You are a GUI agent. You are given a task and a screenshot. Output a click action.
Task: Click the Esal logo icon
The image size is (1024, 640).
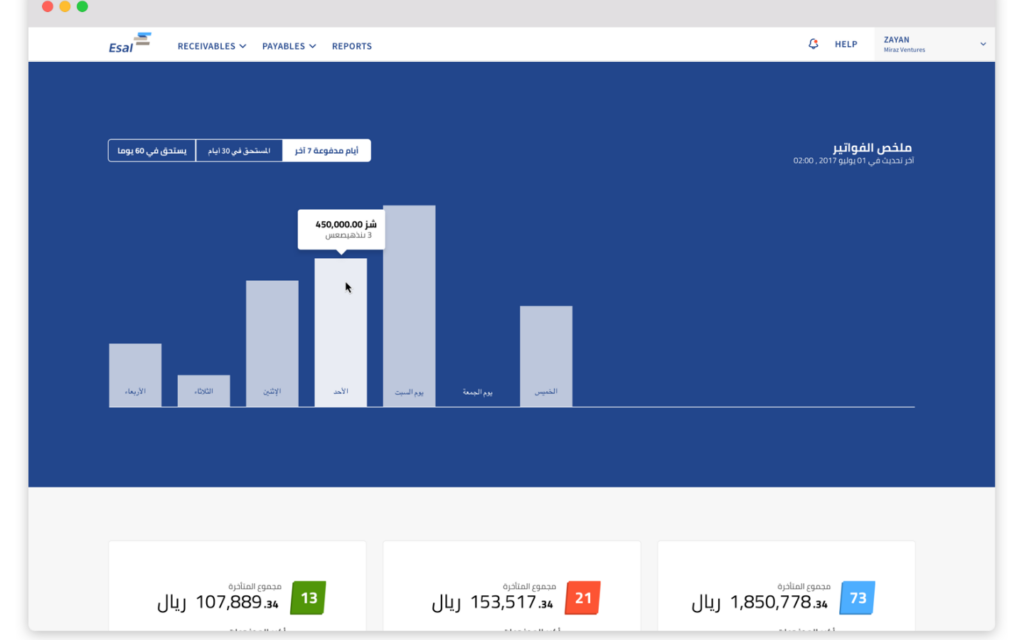click(130, 44)
